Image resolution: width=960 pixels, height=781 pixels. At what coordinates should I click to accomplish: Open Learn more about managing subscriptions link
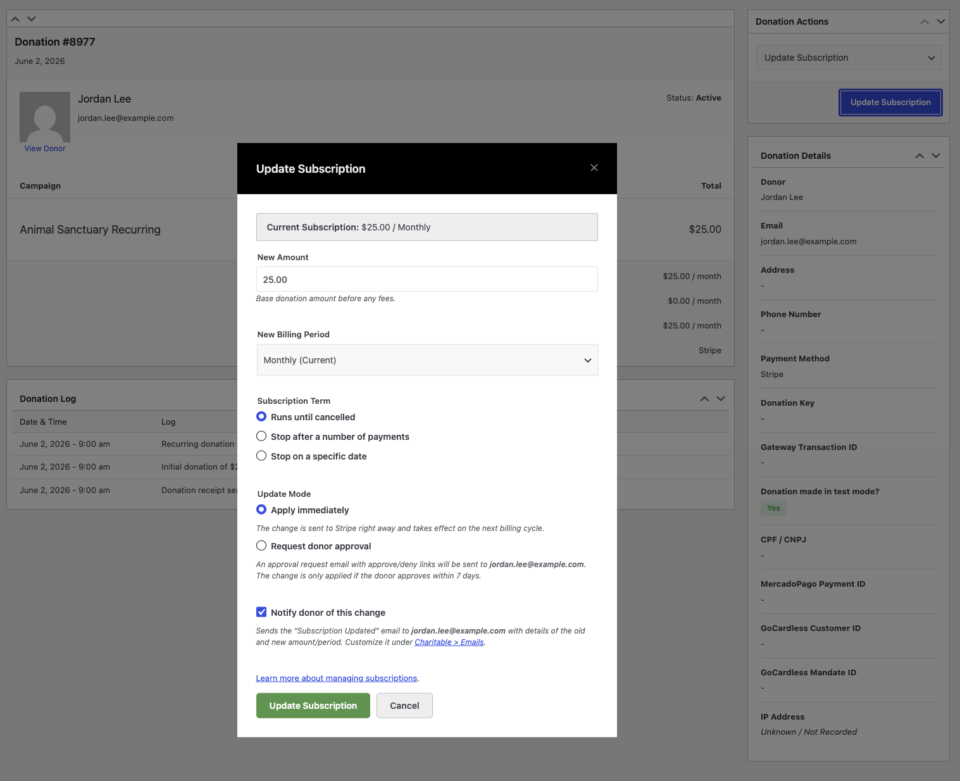pyautogui.click(x=336, y=678)
